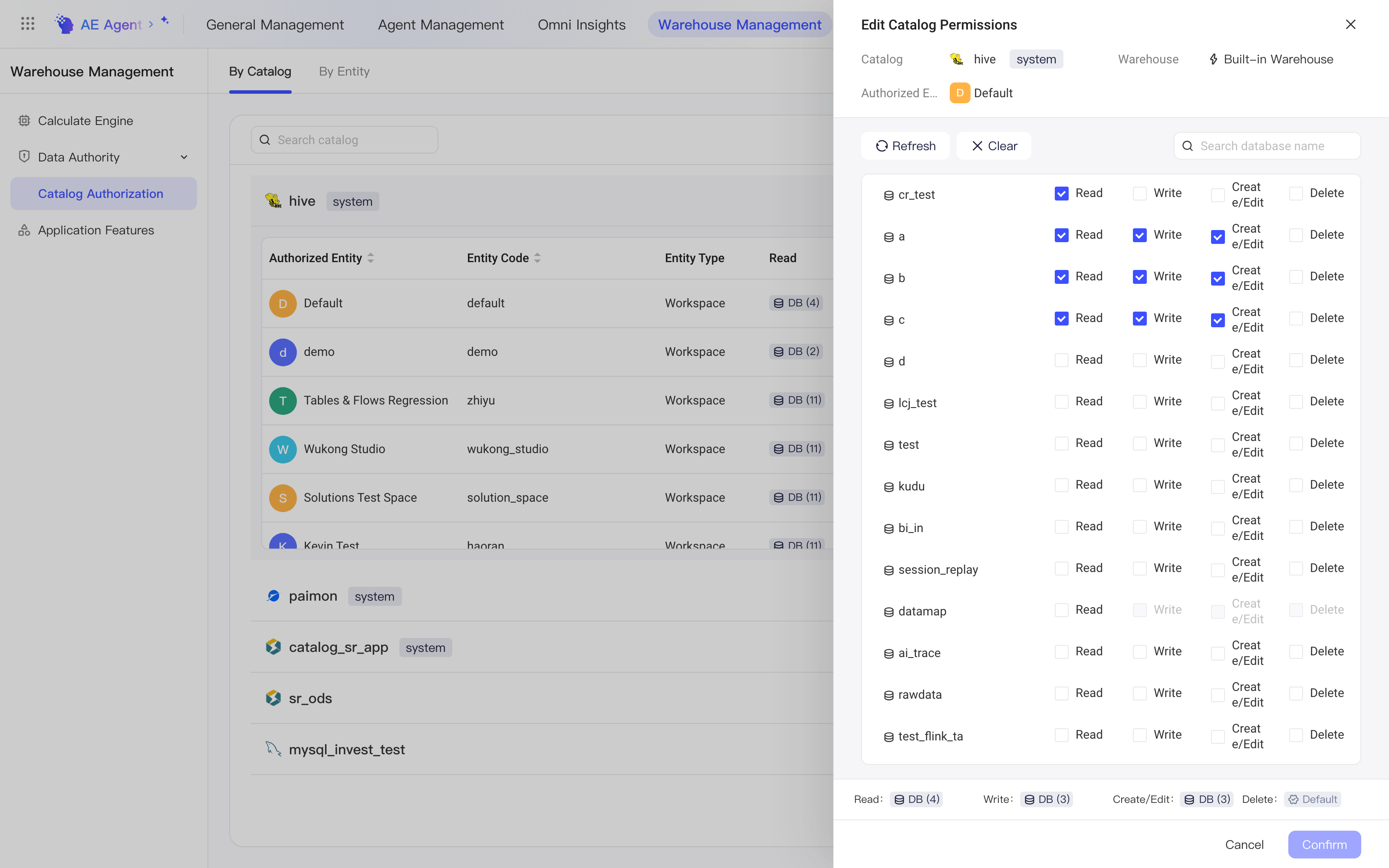Image resolution: width=1389 pixels, height=868 pixels.
Task: Uncheck Read permission for database a
Action: [x=1061, y=235]
